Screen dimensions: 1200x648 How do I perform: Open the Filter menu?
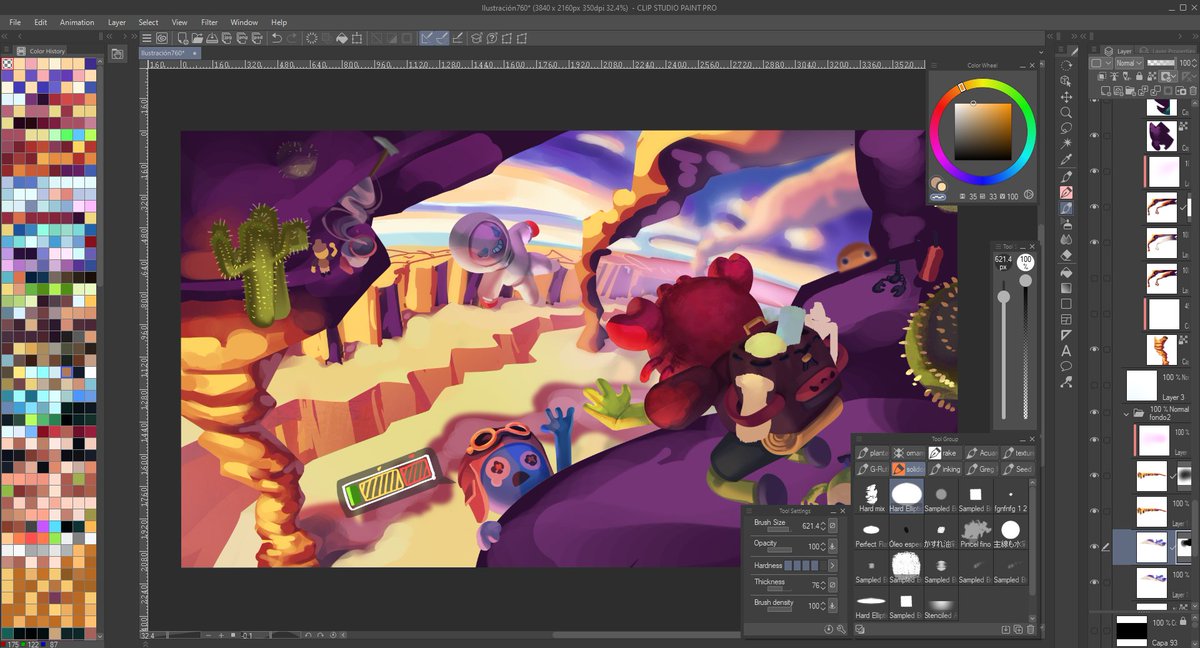pyautogui.click(x=209, y=22)
